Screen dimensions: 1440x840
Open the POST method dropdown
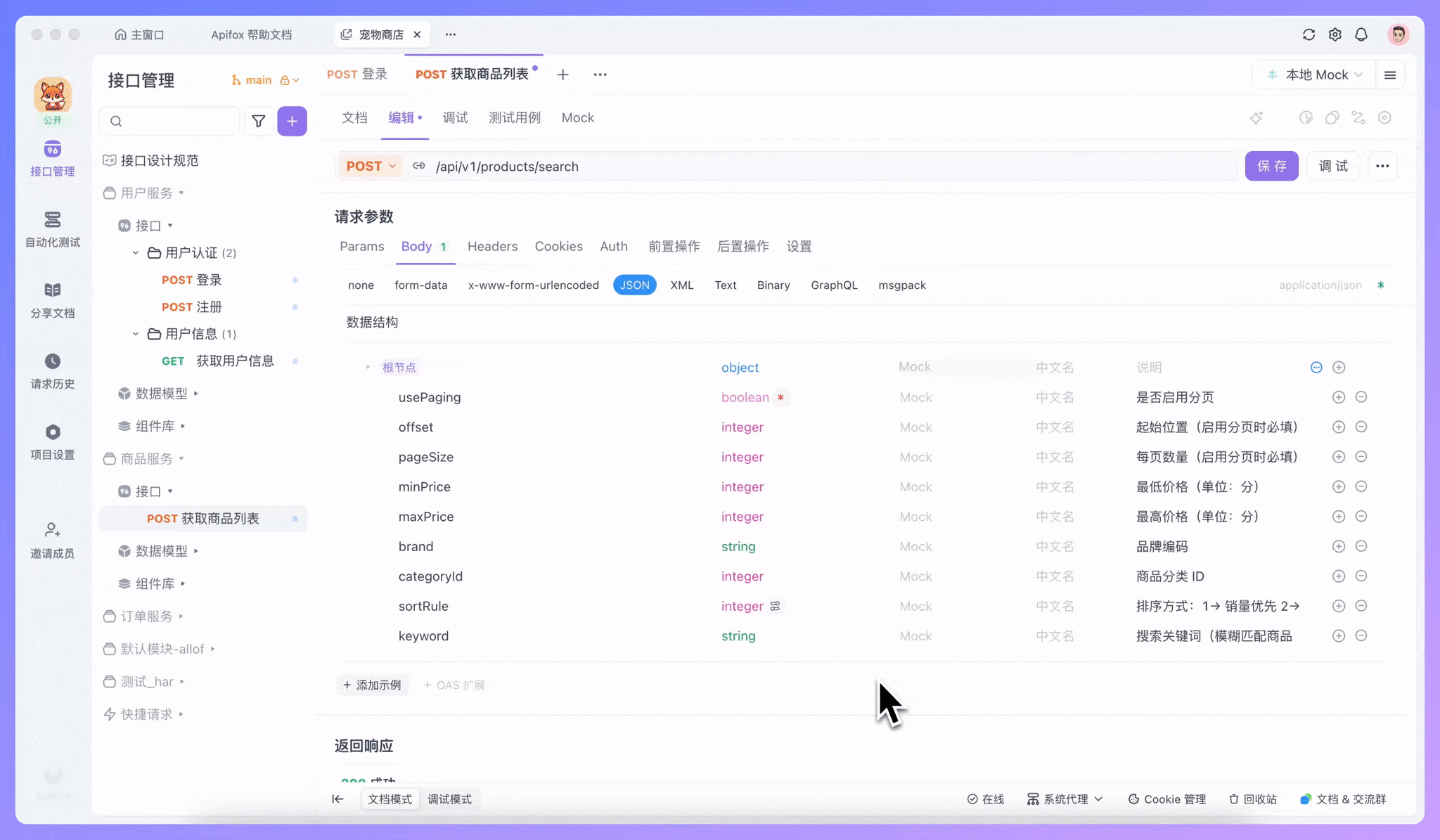pyautogui.click(x=371, y=166)
